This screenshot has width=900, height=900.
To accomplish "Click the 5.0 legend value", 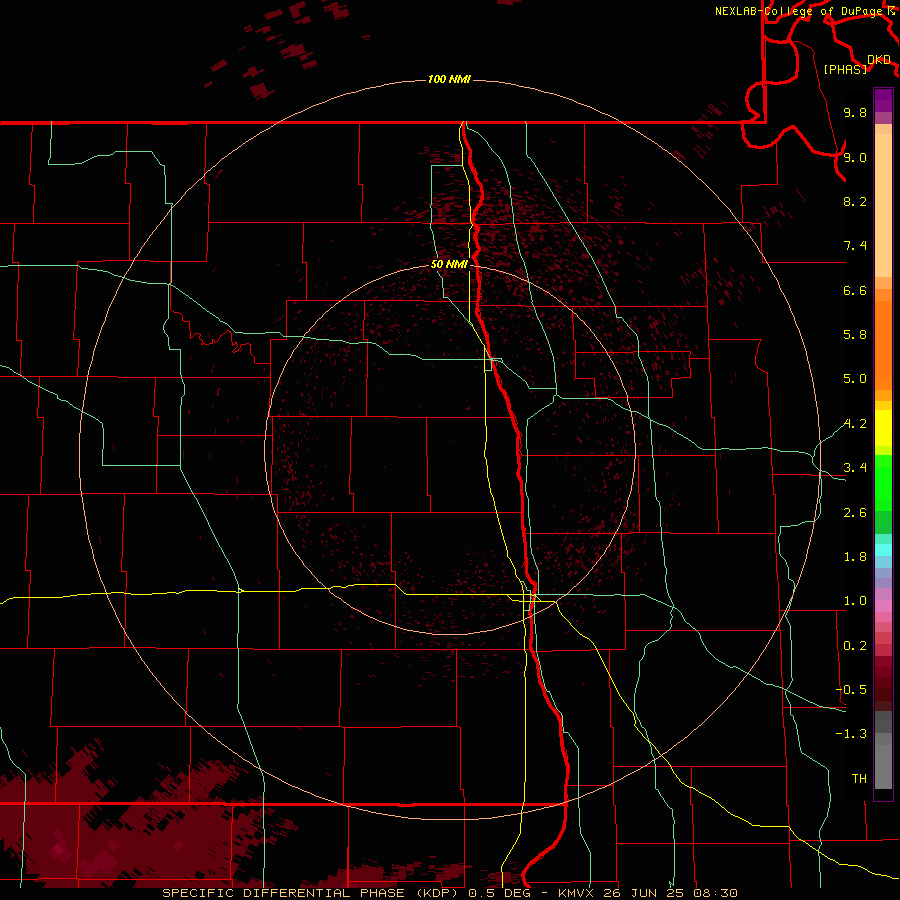I will pyautogui.click(x=855, y=379).
